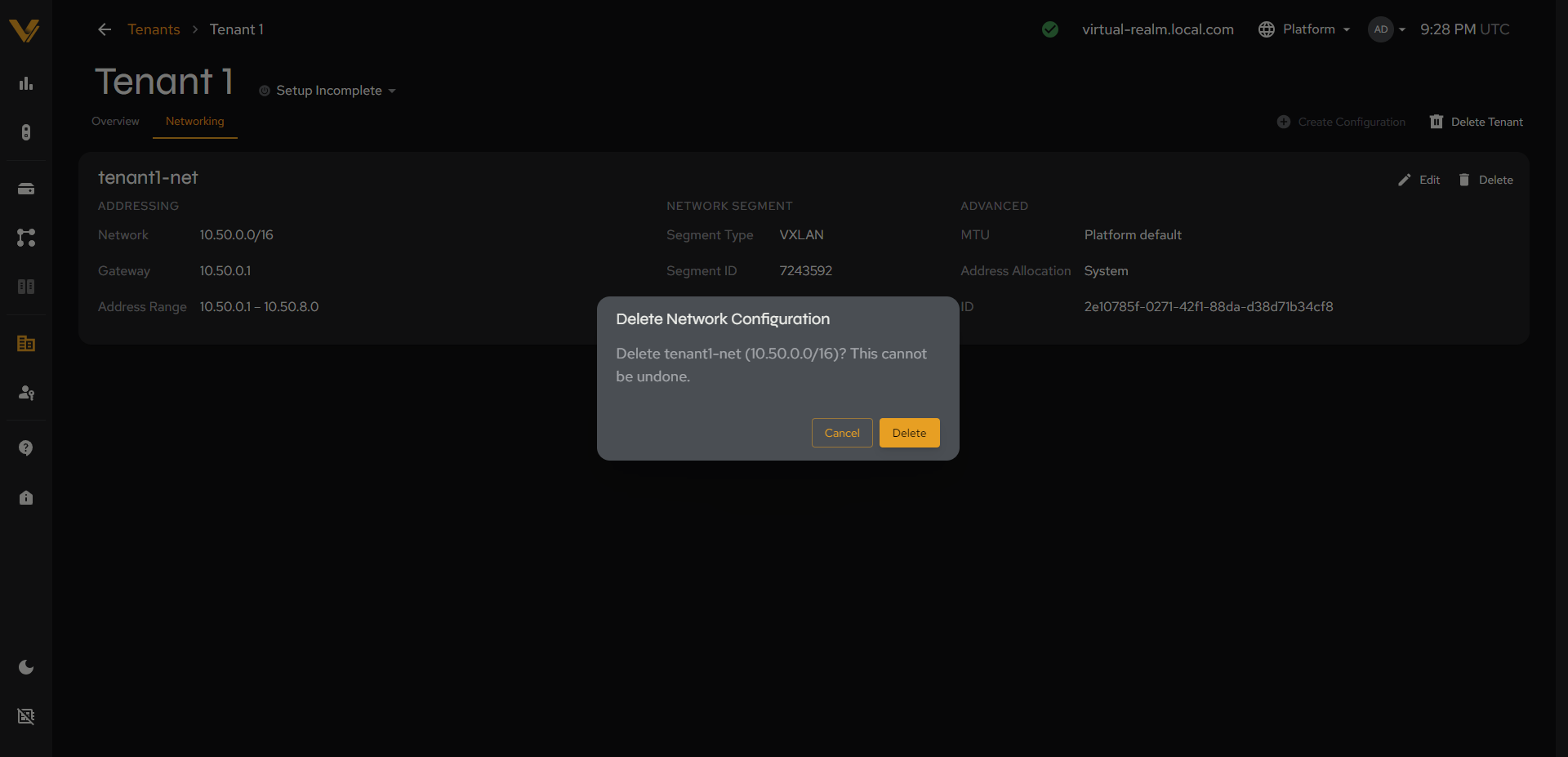Click the globe icon beside Platform

[x=1267, y=29]
